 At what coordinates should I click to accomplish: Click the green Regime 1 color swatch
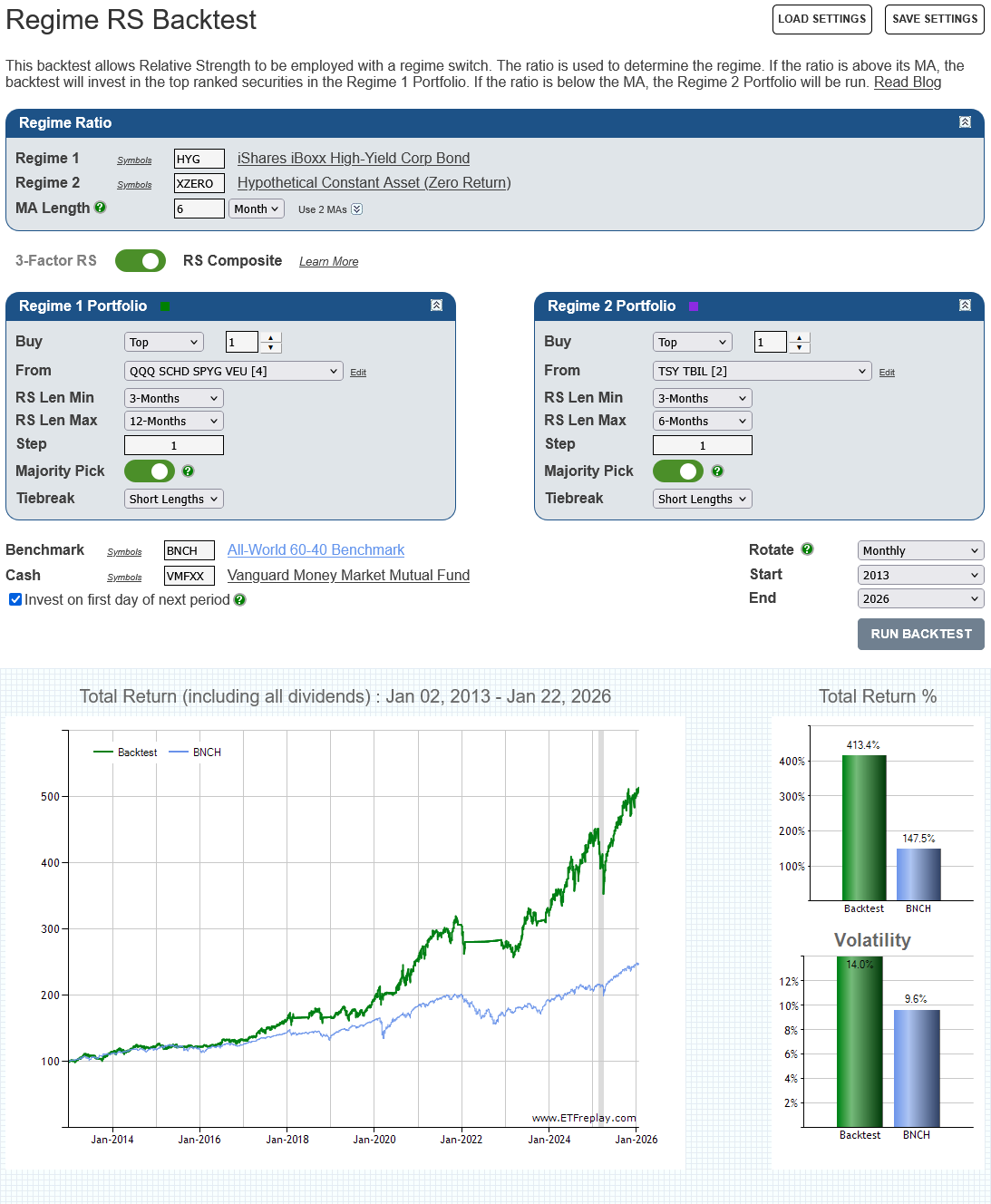(165, 306)
